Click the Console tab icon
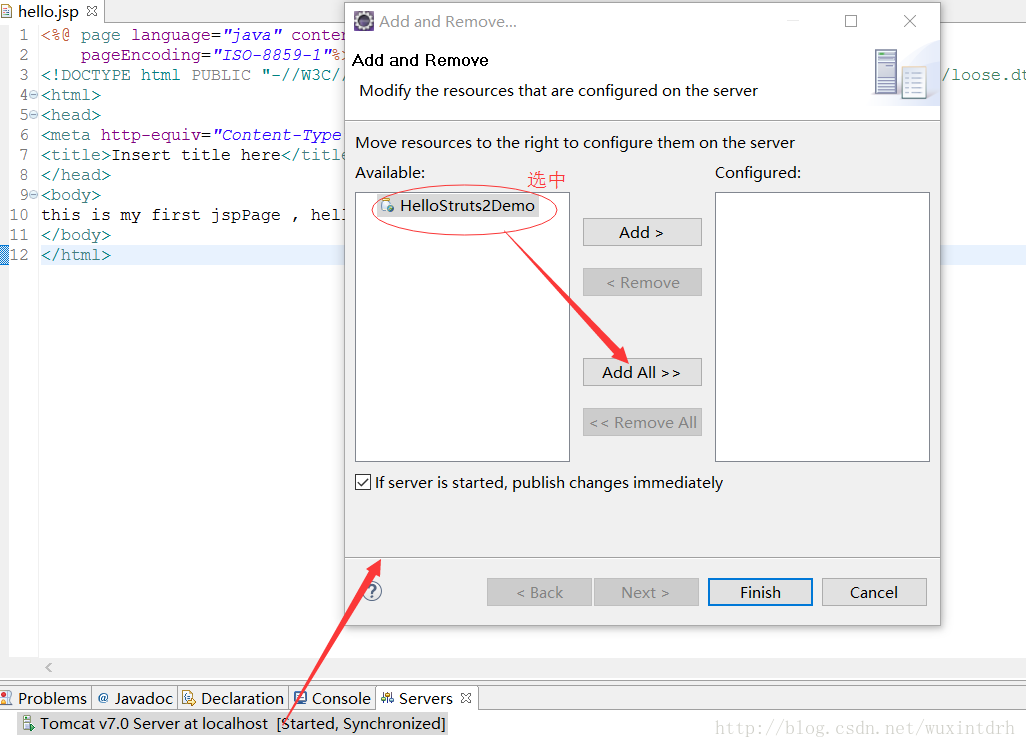This screenshot has height=748, width=1026. coord(300,698)
